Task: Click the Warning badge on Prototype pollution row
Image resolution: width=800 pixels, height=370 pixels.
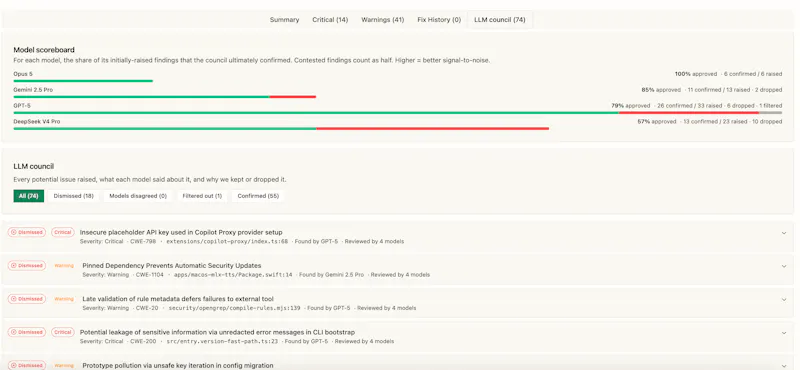Action: coord(64,365)
